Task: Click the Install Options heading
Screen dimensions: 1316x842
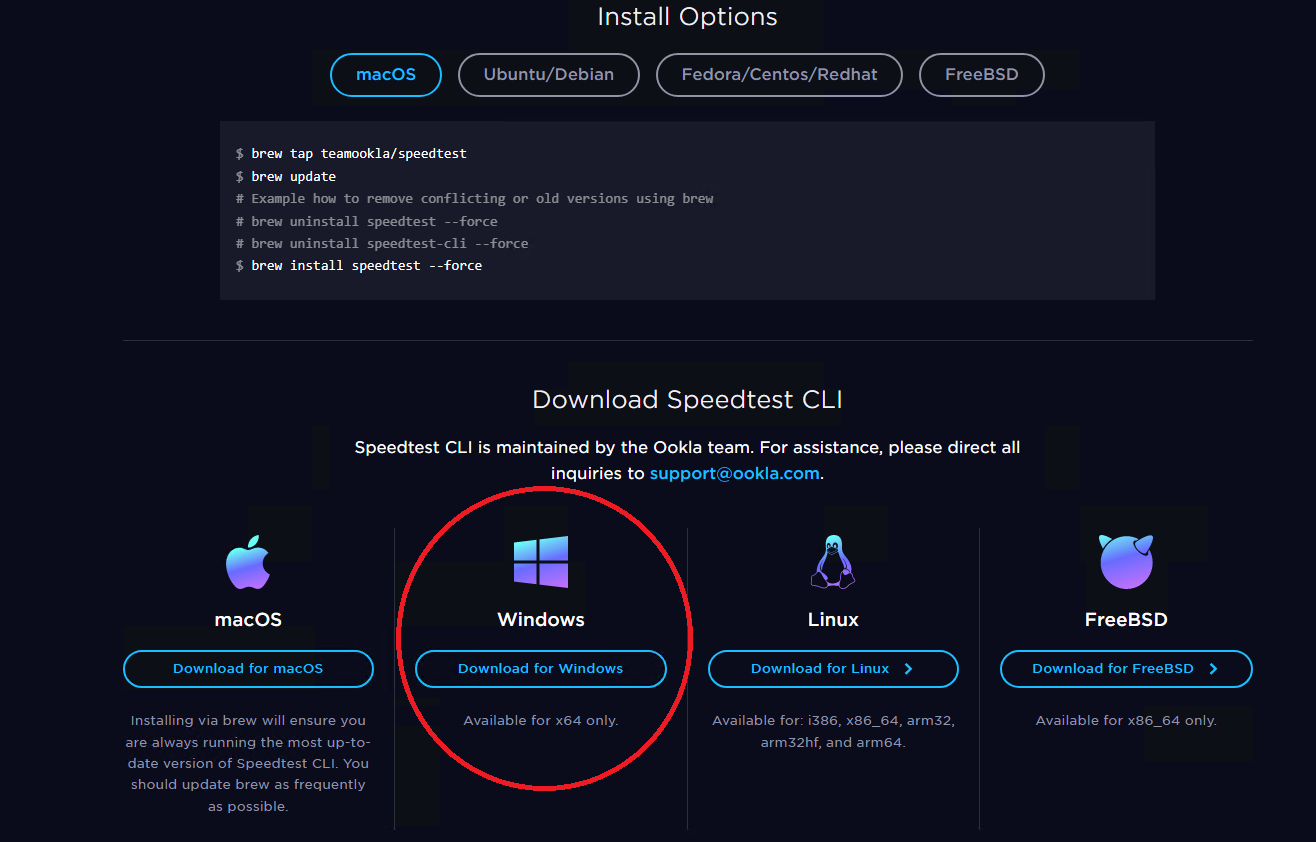Action: [687, 17]
